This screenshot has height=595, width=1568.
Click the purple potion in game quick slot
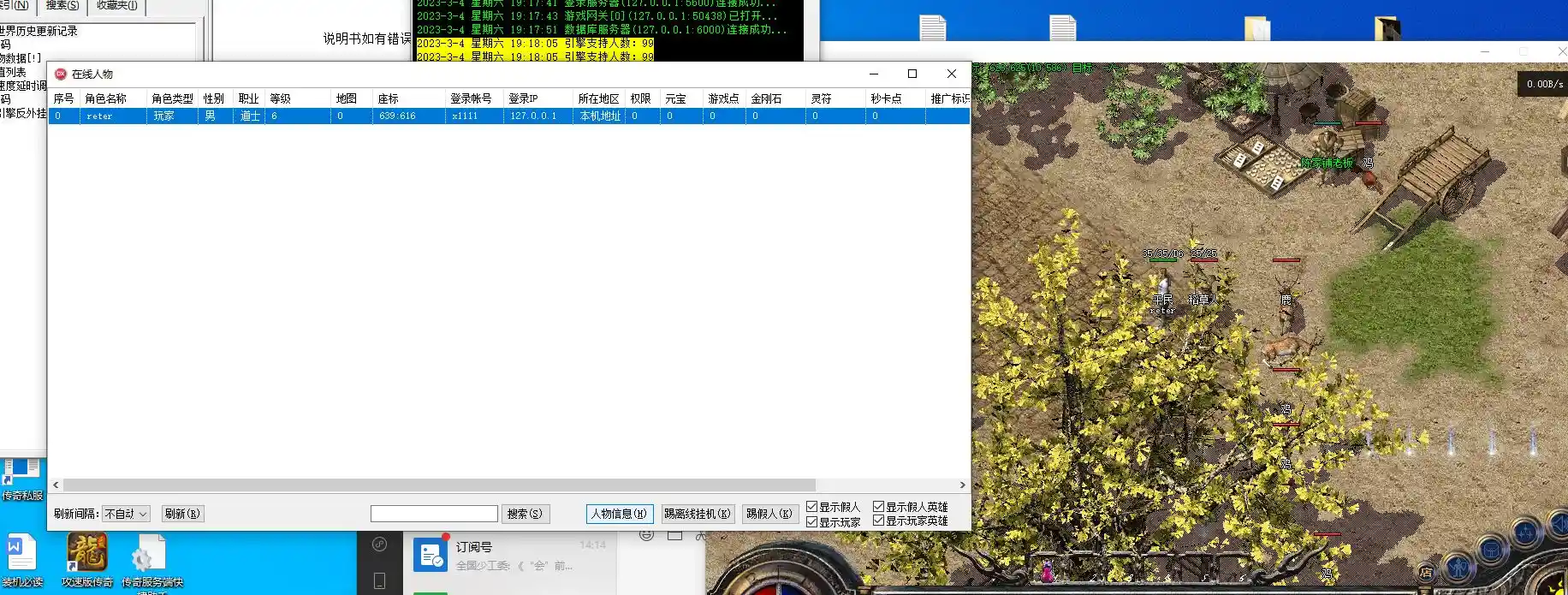pos(1046,569)
